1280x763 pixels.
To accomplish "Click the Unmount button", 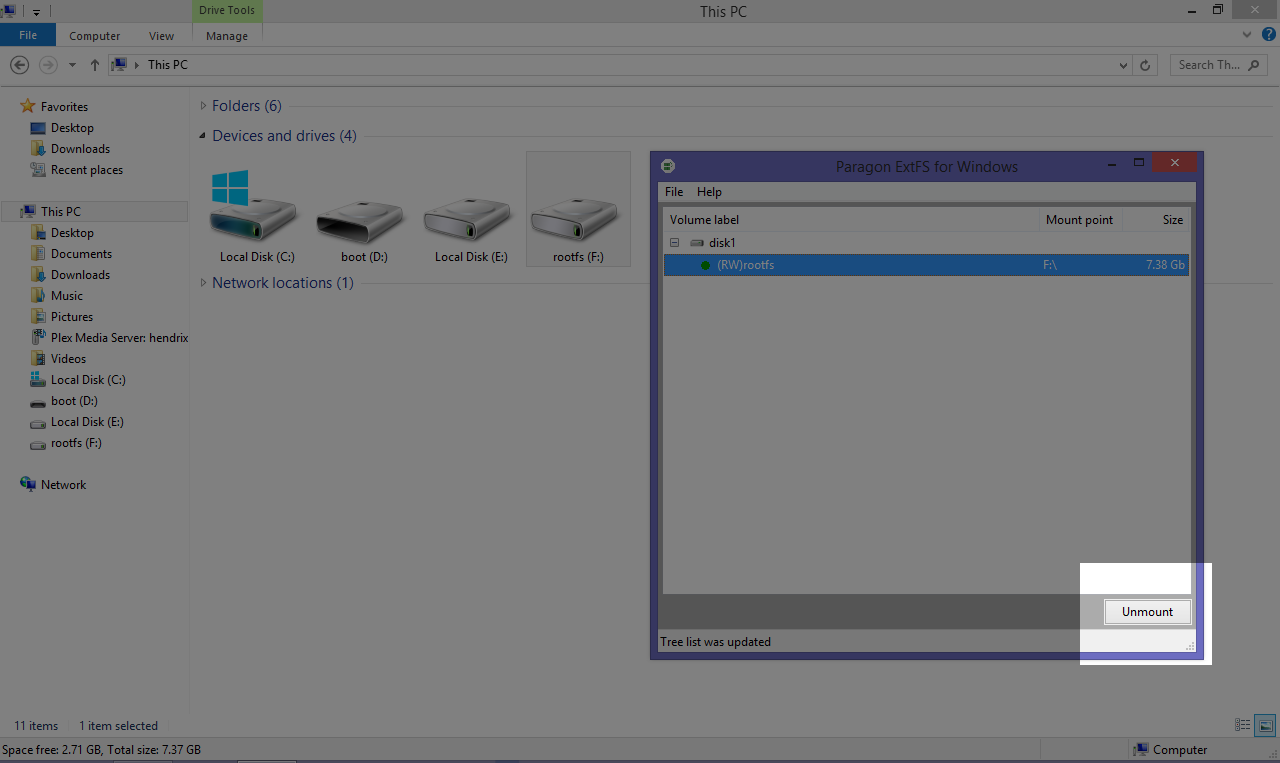I will point(1147,612).
